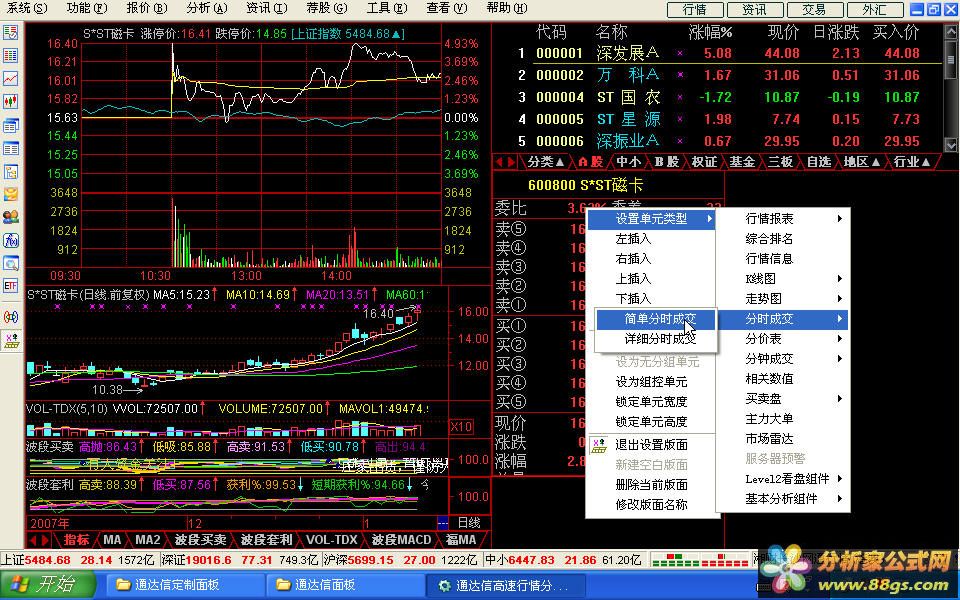
Task: Open the 分析(A) menu
Action: 206,8
